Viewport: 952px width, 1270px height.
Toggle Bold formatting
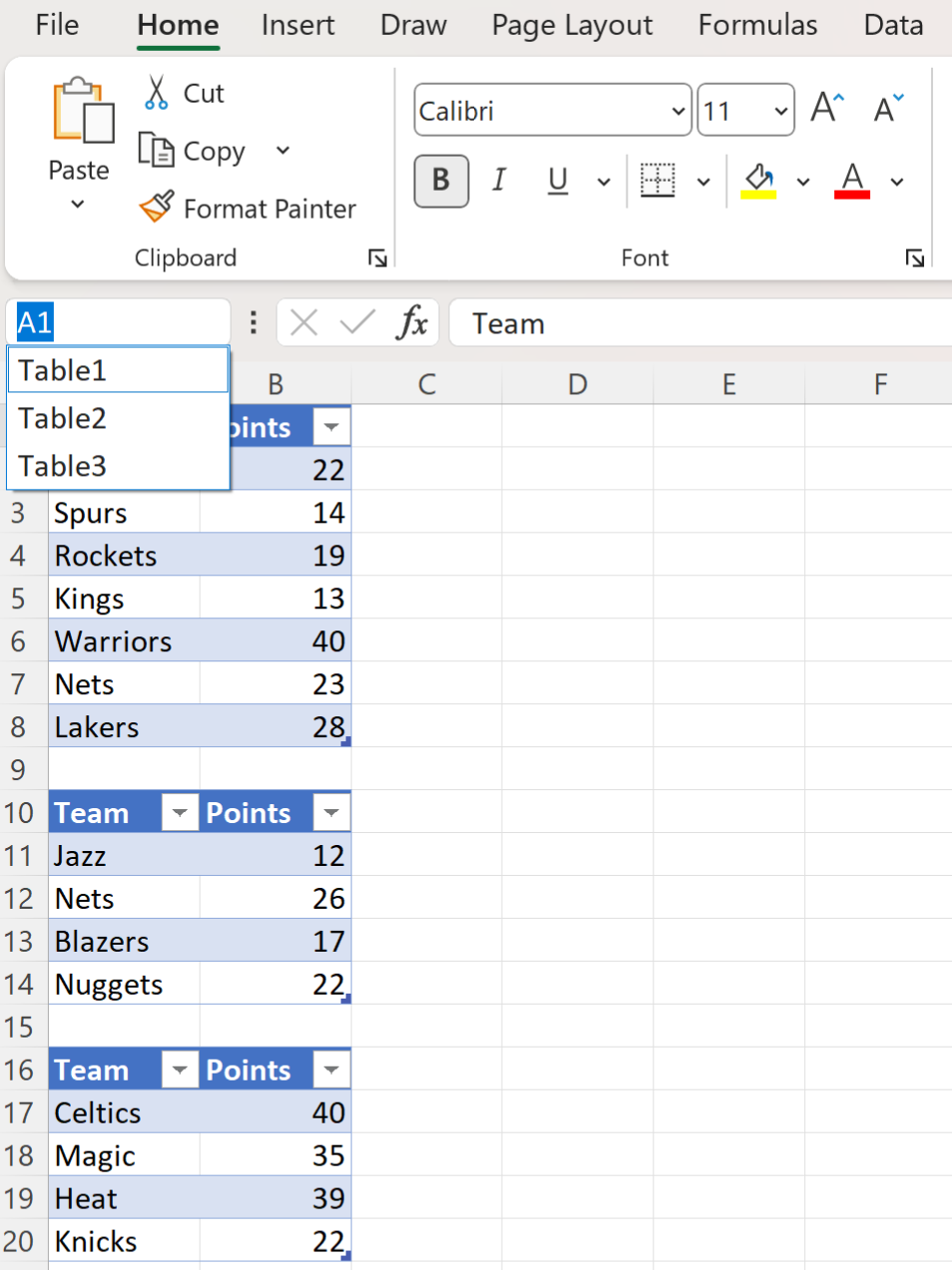pos(441,182)
